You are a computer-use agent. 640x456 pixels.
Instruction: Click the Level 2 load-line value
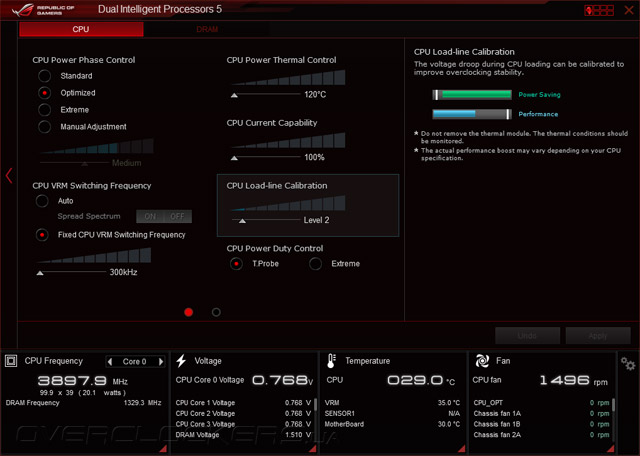pyautogui.click(x=316, y=220)
